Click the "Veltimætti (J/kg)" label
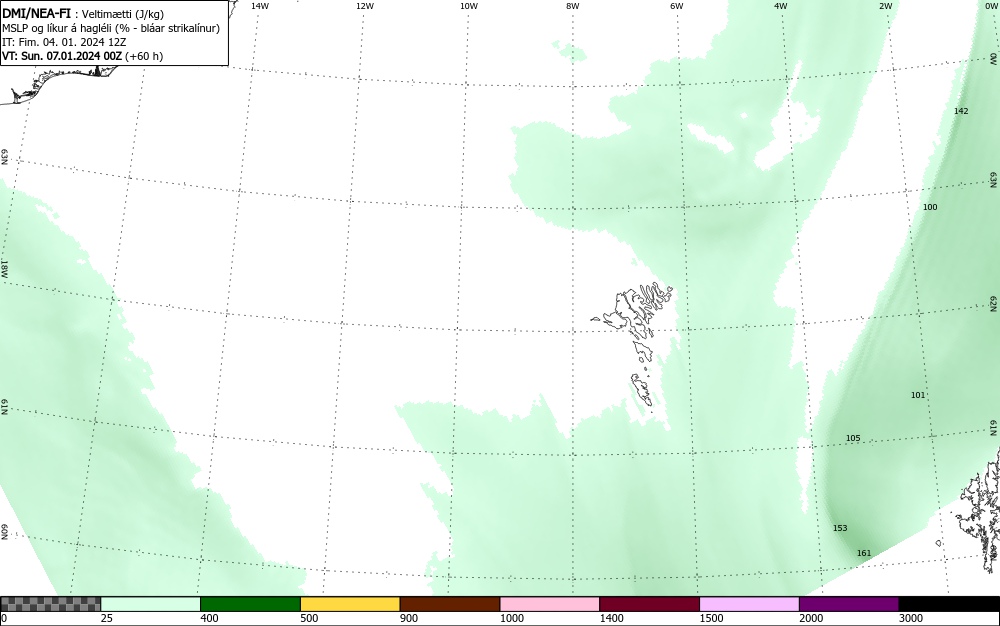1000x626 pixels. (122, 14)
